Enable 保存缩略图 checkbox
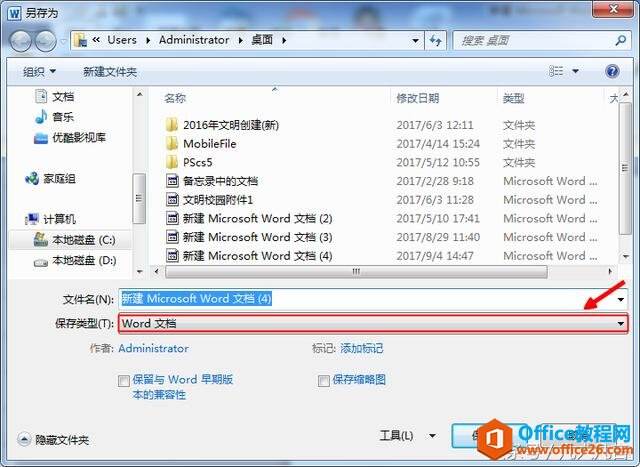Image resolution: width=640 pixels, height=467 pixels. [x=323, y=381]
